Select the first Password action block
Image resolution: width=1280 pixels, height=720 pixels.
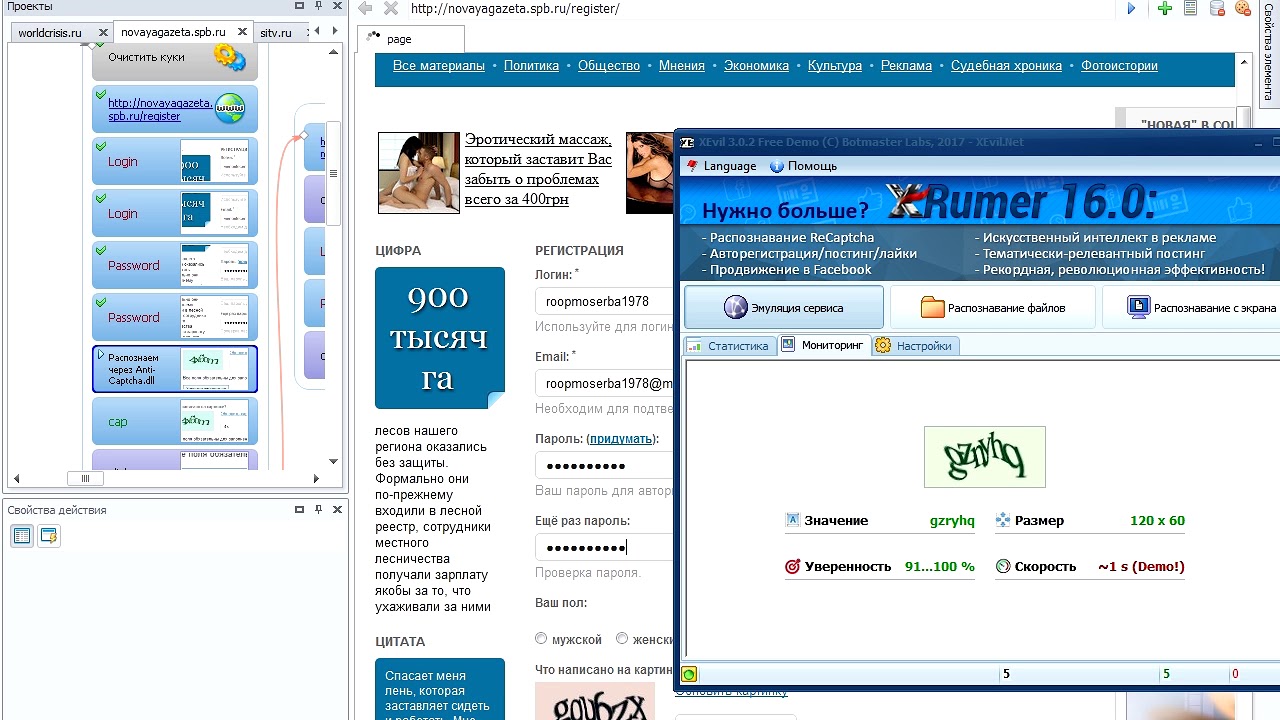(x=175, y=265)
